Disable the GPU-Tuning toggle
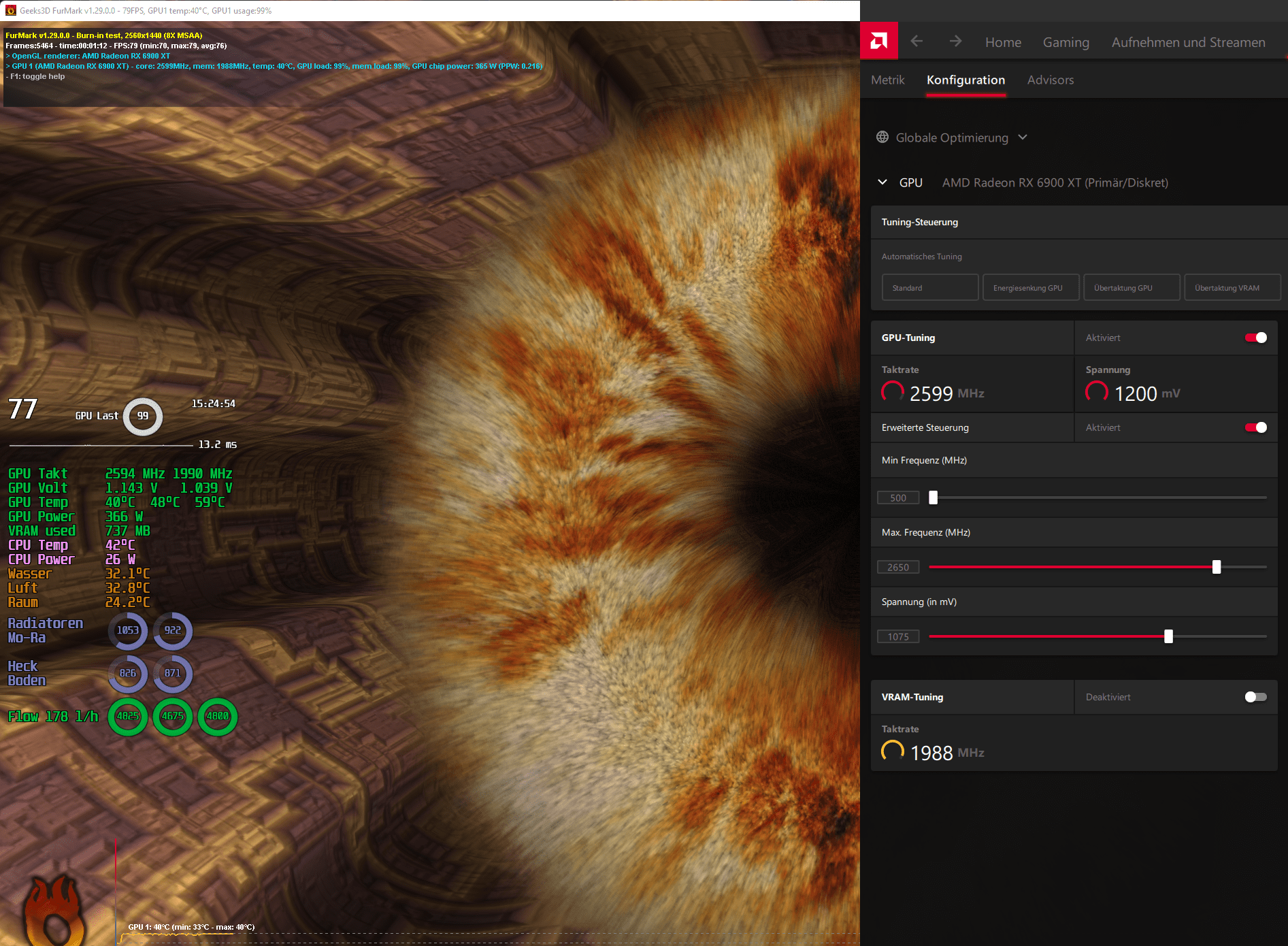 (1256, 338)
